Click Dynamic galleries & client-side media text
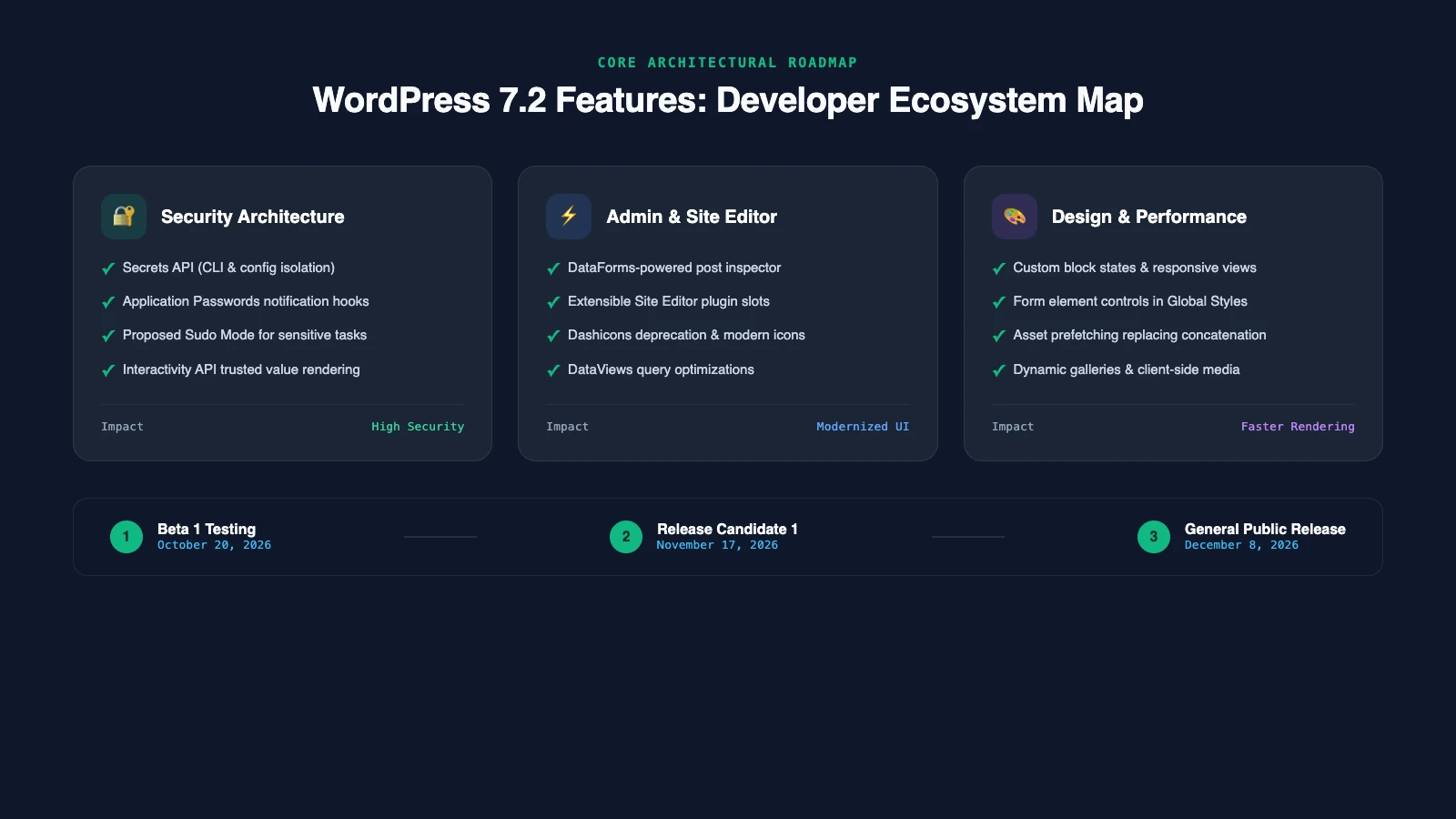Viewport: 1456px width, 819px height. coord(1127,369)
